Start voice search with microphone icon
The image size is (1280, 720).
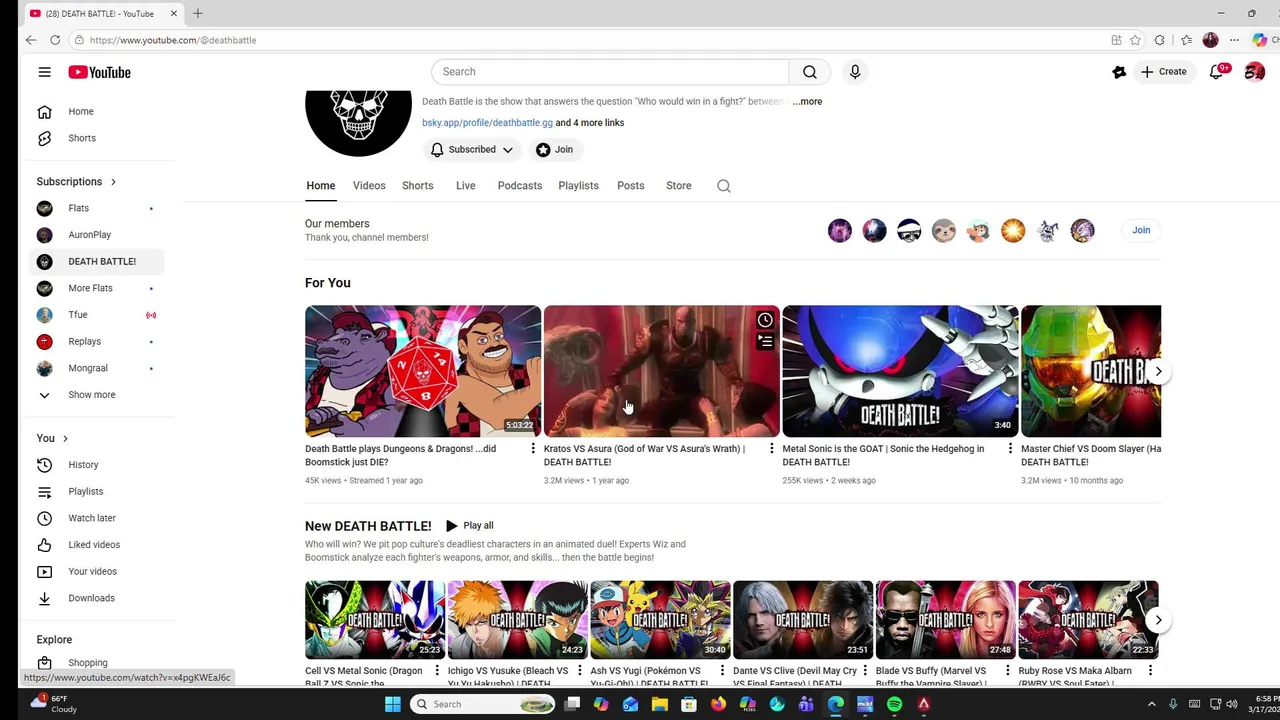(855, 72)
